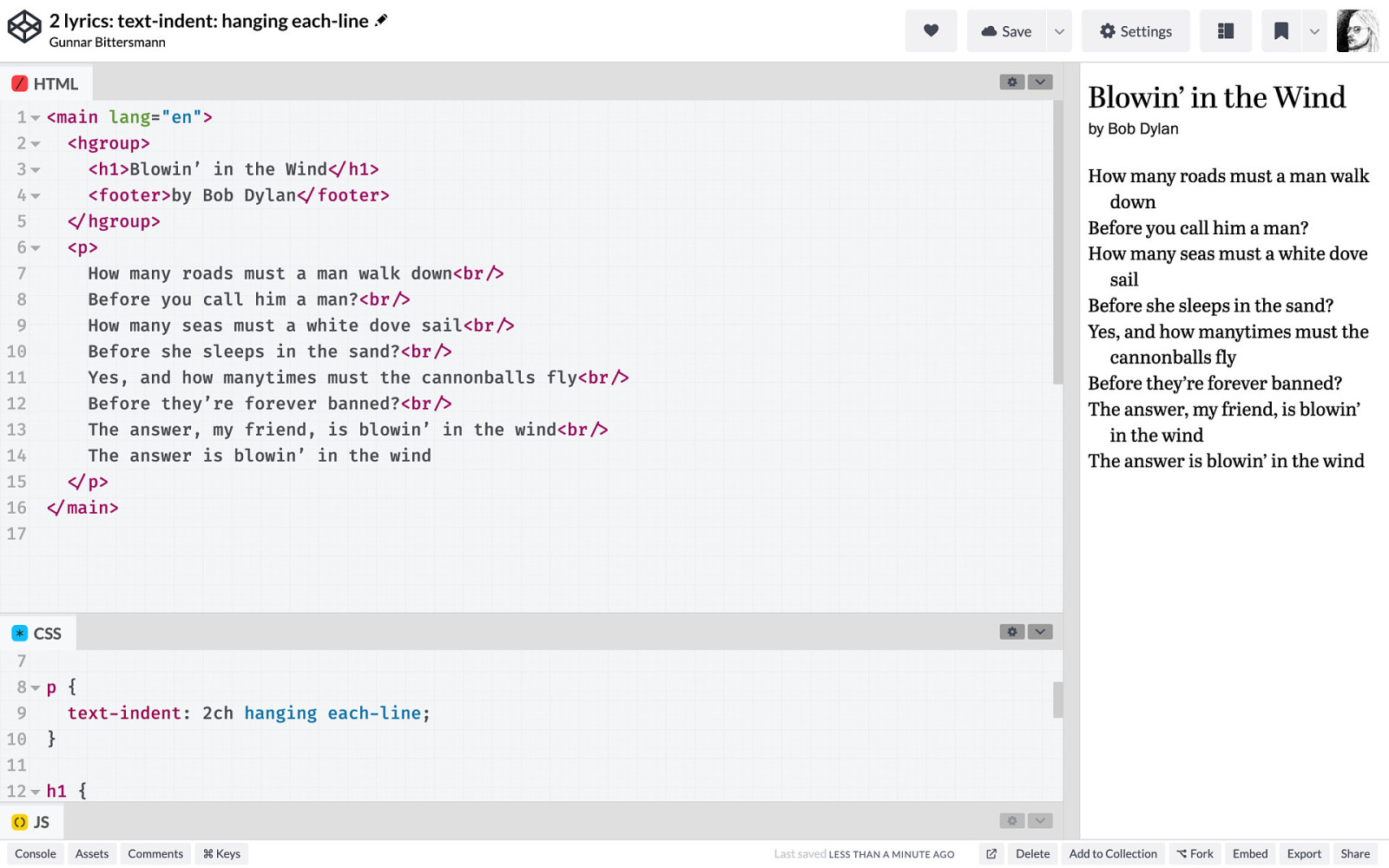Open JS editor settings gear
The image size is (1389, 868).
pos(1012,820)
